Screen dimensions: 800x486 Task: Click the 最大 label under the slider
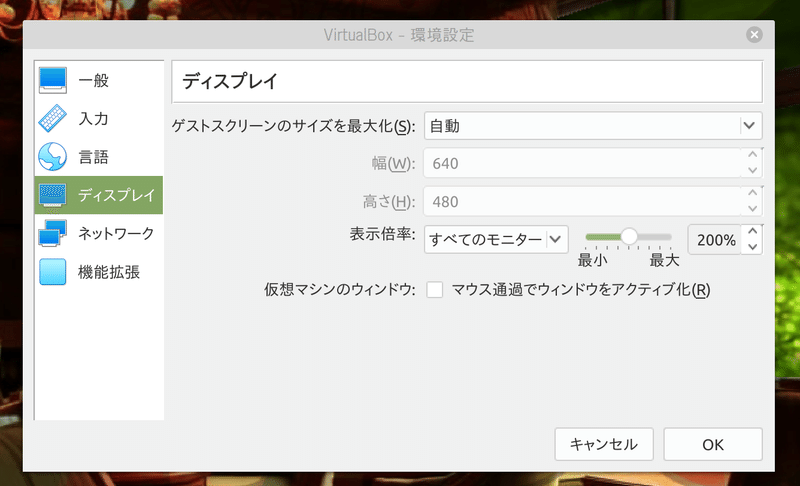[x=664, y=260]
